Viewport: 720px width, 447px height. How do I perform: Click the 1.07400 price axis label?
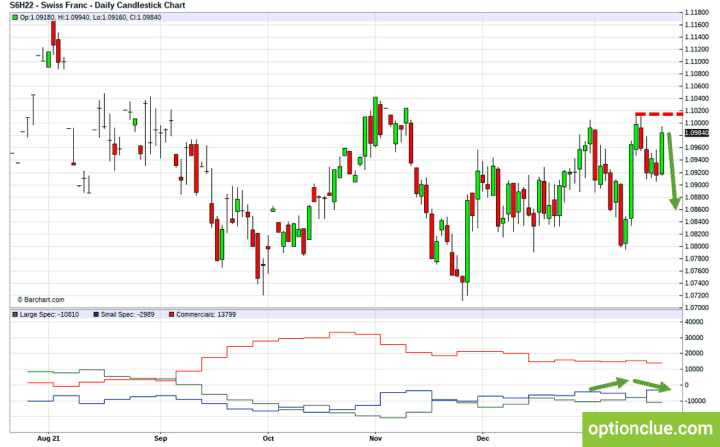(x=697, y=283)
